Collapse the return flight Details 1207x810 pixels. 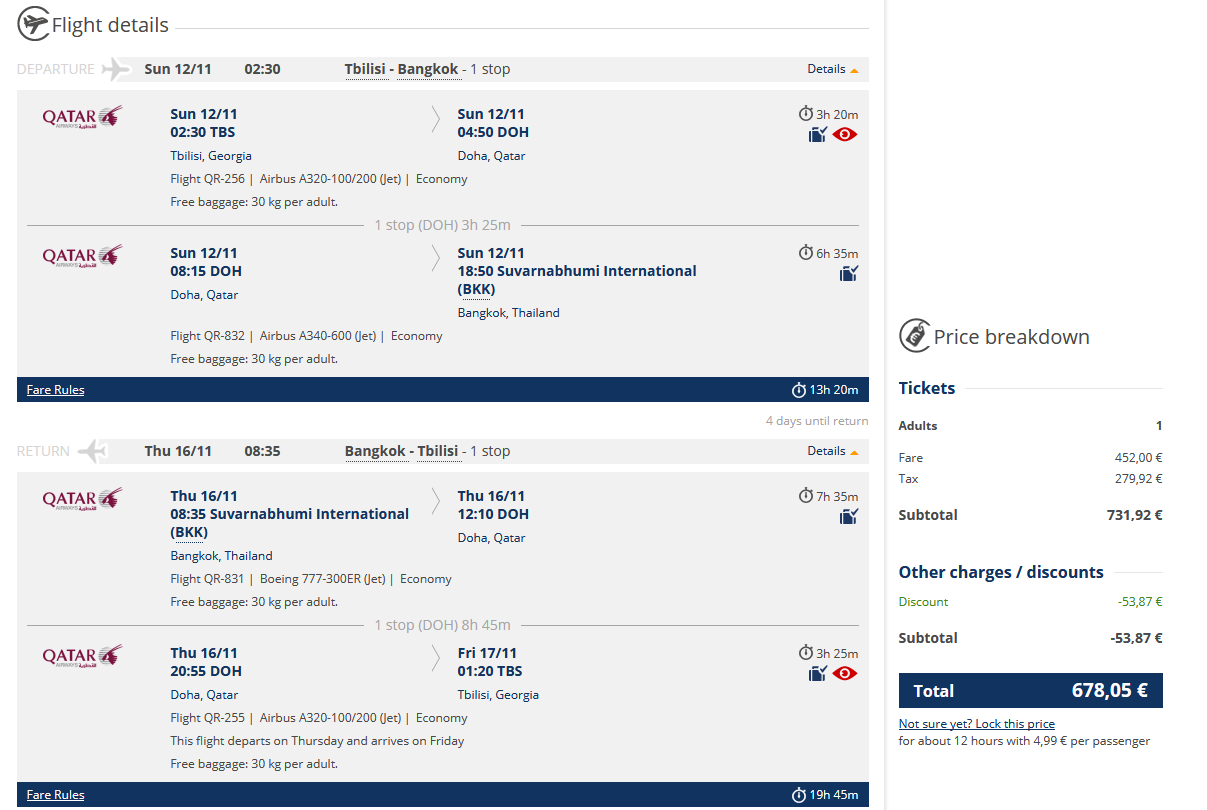(x=833, y=451)
